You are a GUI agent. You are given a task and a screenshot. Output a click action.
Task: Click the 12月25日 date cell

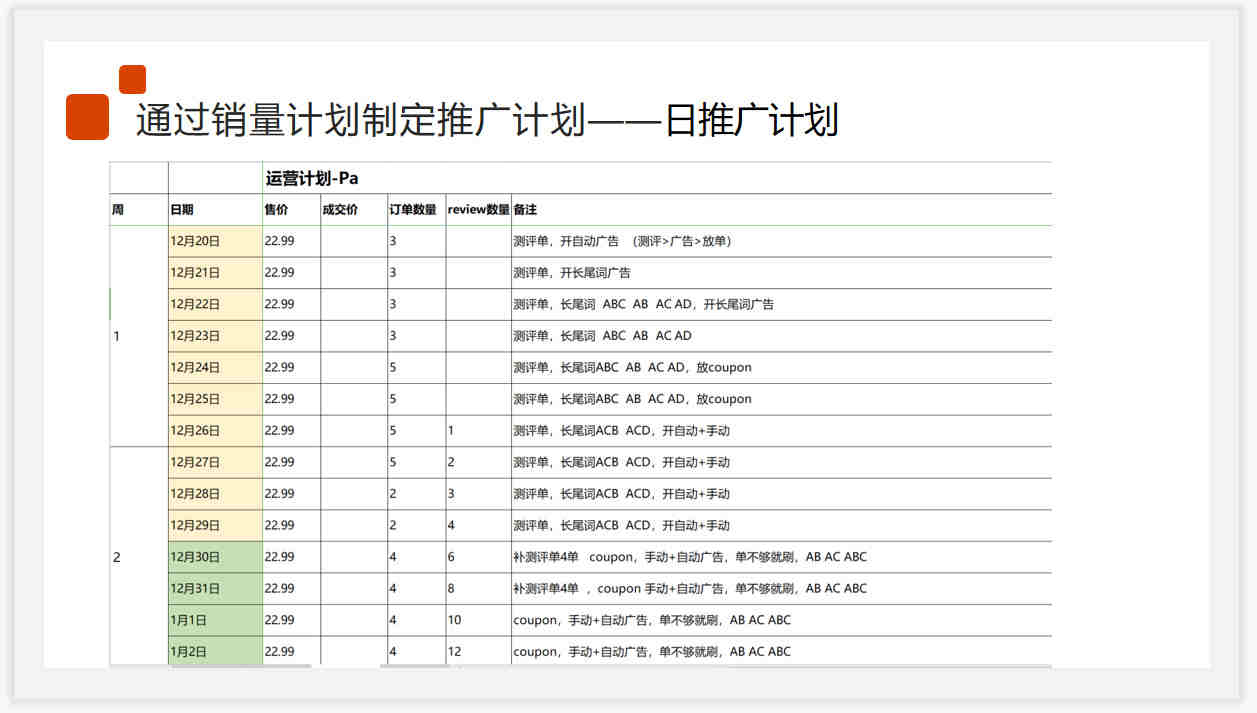tap(215, 399)
